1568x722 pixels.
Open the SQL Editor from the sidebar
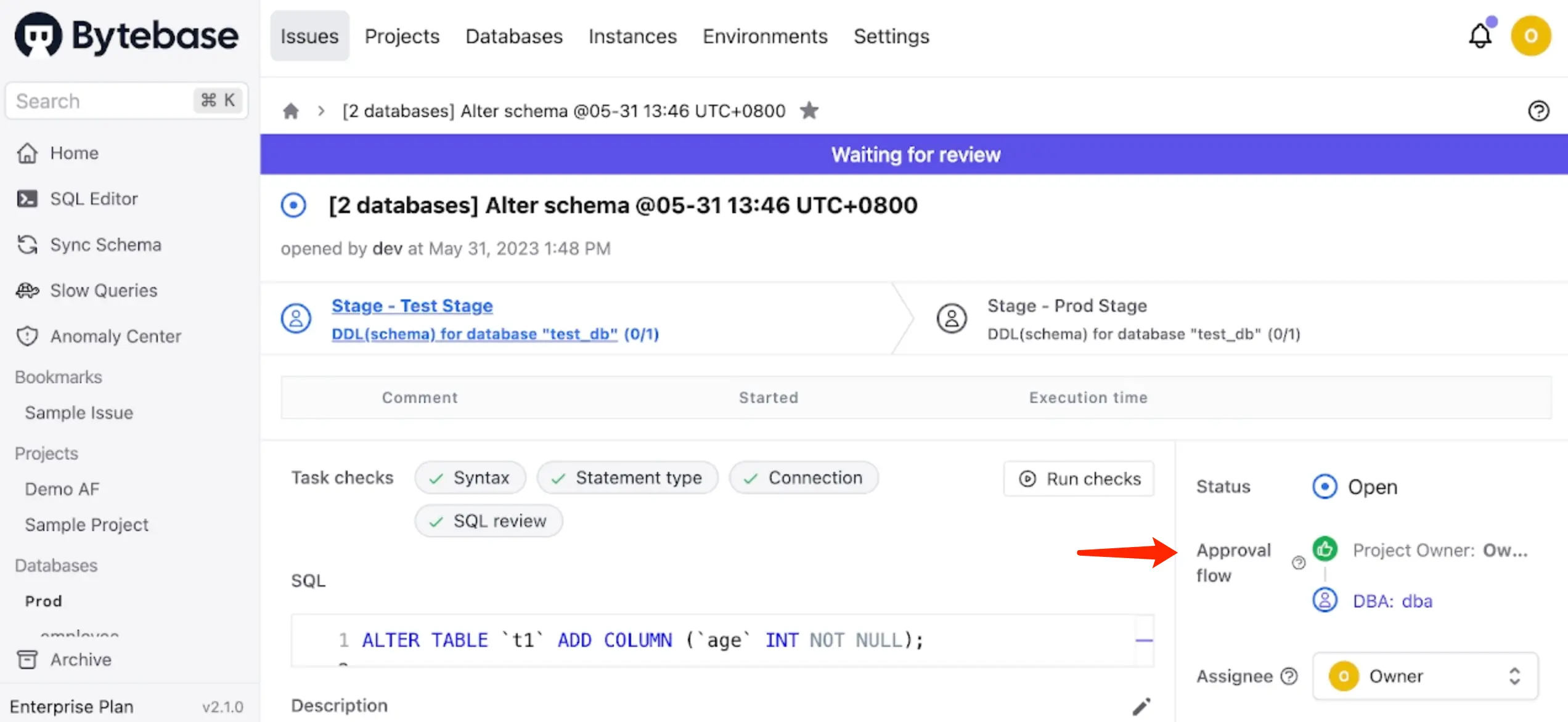tap(94, 198)
